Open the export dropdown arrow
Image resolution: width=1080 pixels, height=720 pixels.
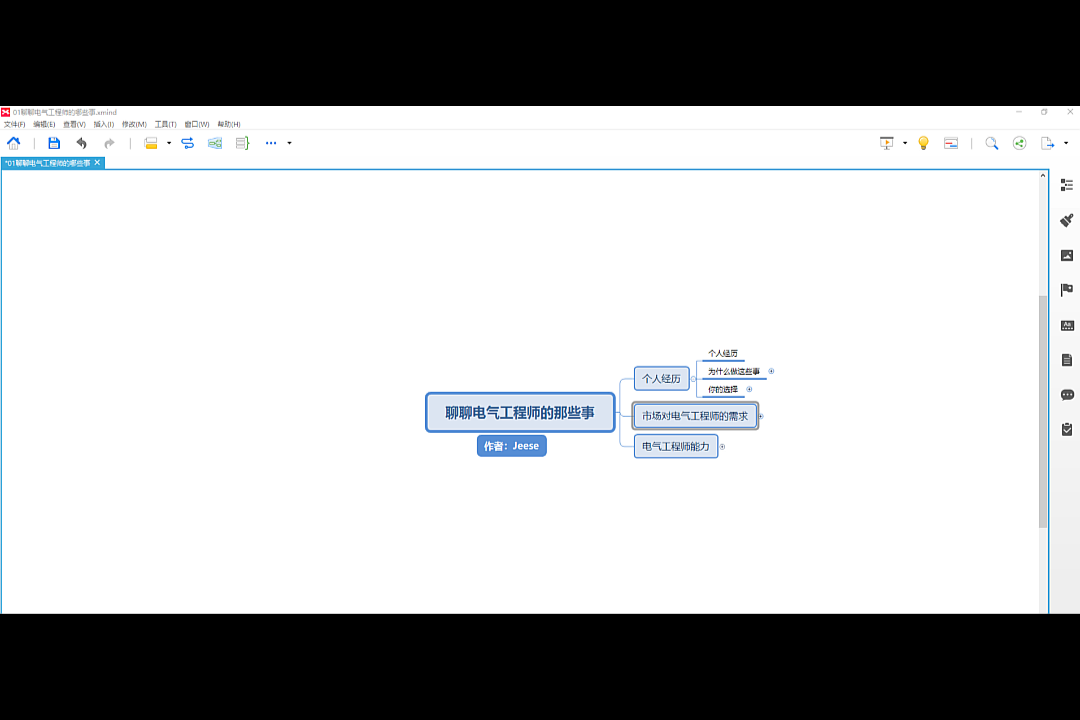pos(1066,143)
